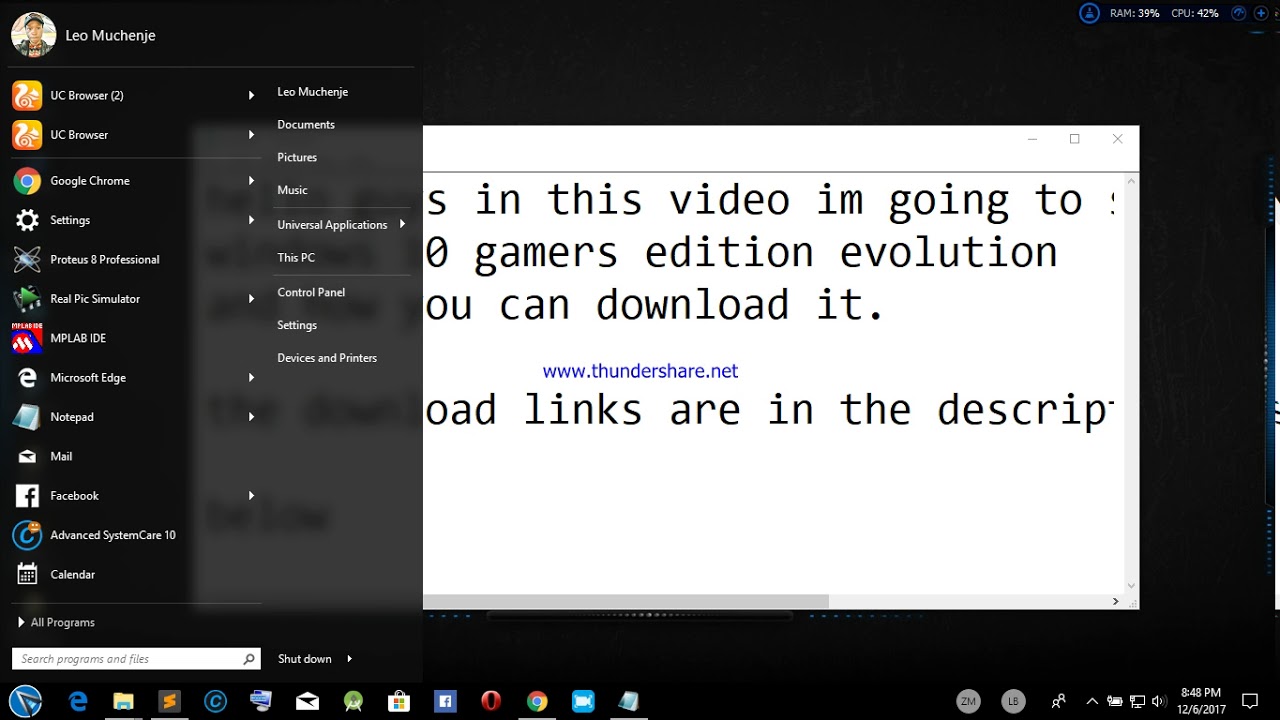Open Pictures from start menu

pyautogui.click(x=297, y=158)
